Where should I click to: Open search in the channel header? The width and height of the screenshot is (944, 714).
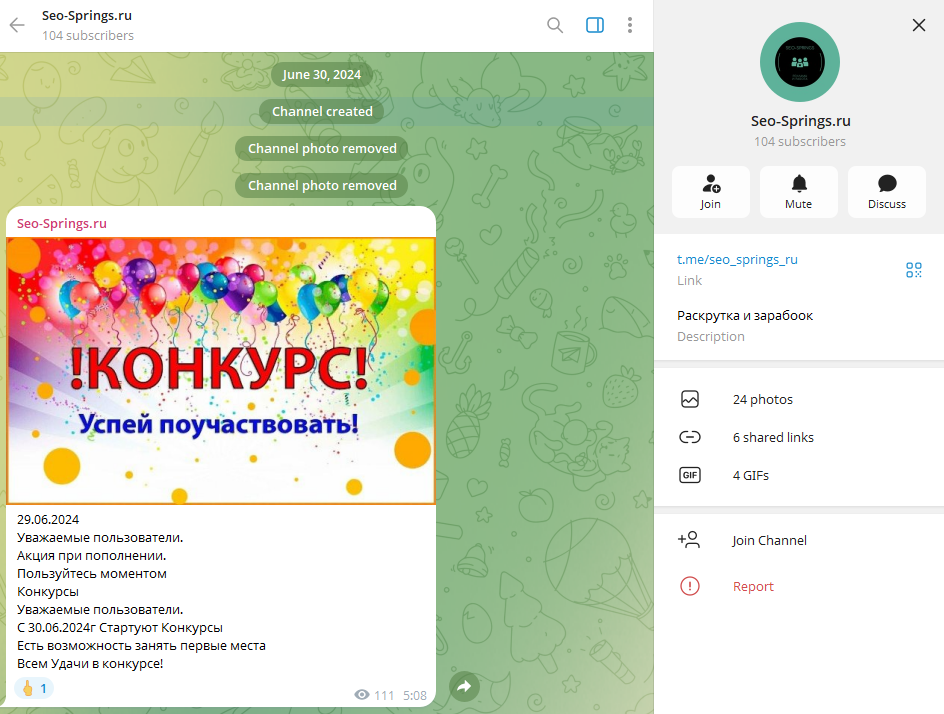pos(554,25)
